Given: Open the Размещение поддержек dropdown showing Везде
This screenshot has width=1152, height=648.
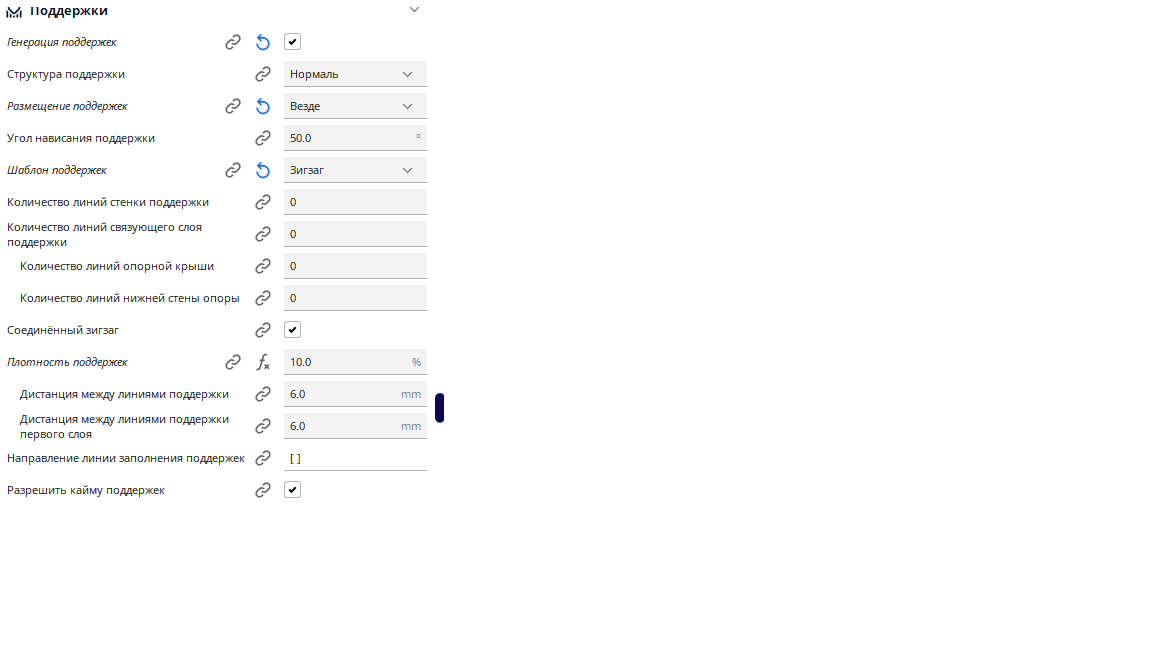Looking at the screenshot, I should pyautogui.click(x=355, y=106).
